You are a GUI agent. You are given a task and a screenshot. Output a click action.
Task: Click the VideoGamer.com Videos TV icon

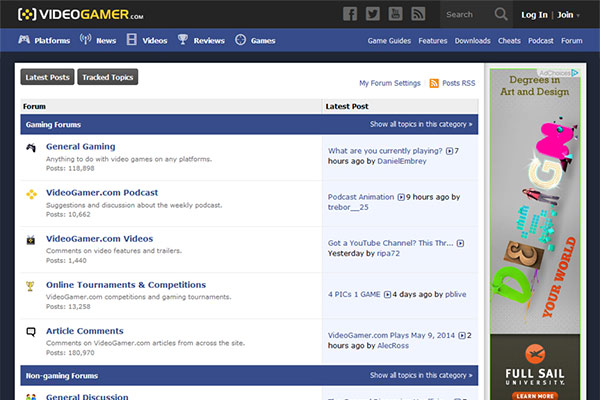point(31,240)
